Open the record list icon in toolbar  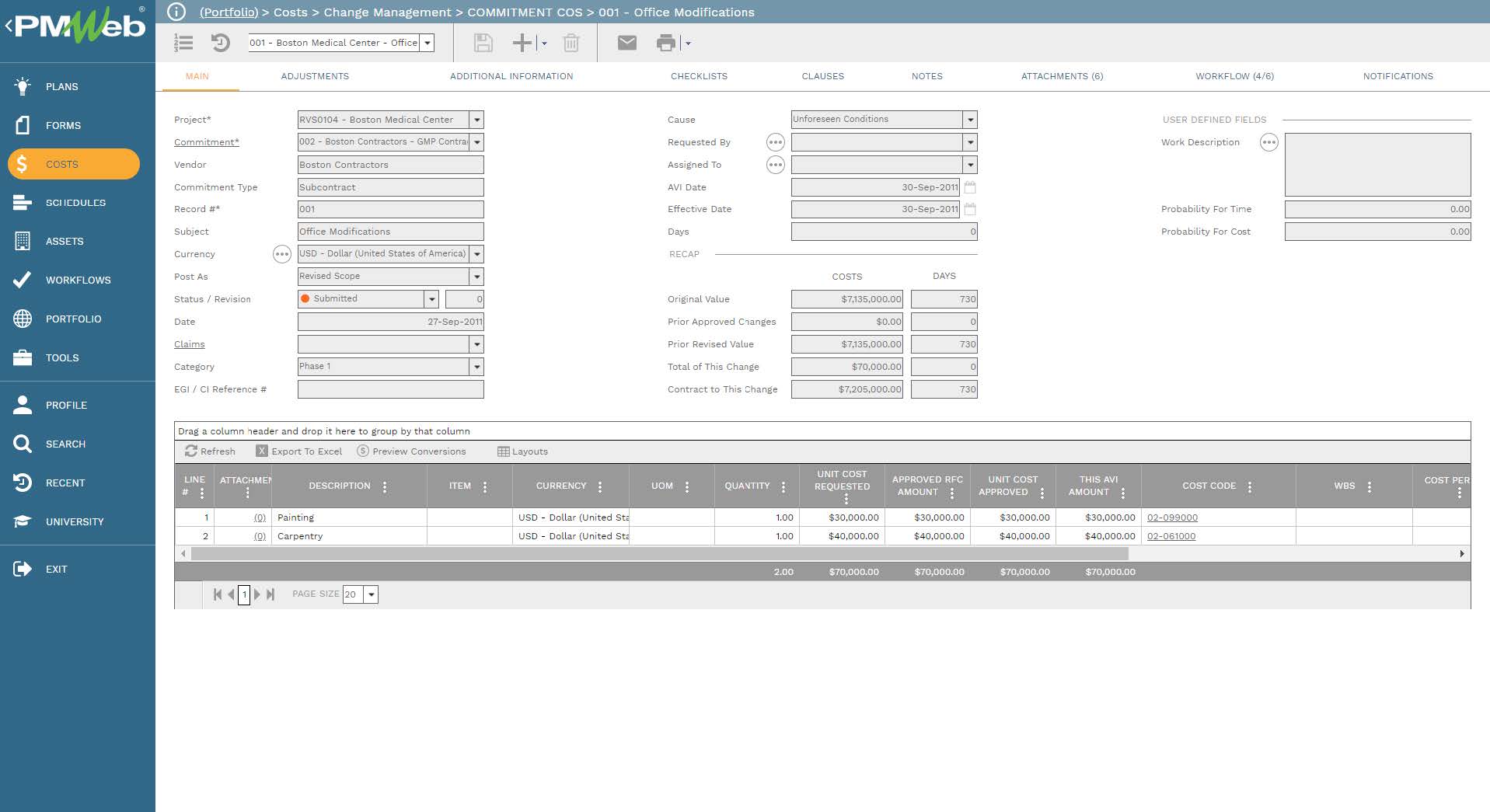[183, 43]
